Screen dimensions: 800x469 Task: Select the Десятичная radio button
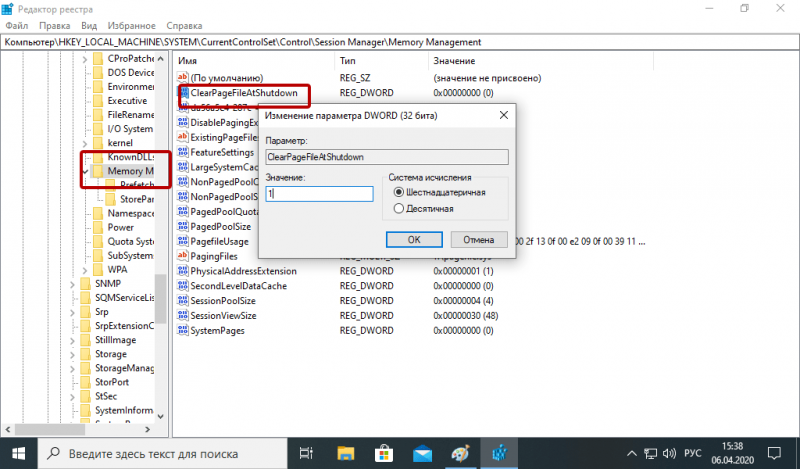(399, 208)
